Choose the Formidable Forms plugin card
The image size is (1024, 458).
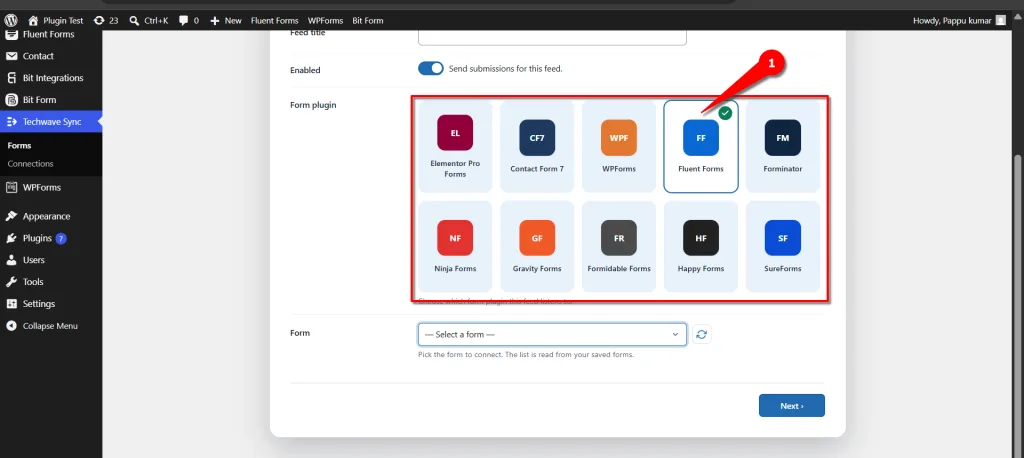(x=618, y=246)
